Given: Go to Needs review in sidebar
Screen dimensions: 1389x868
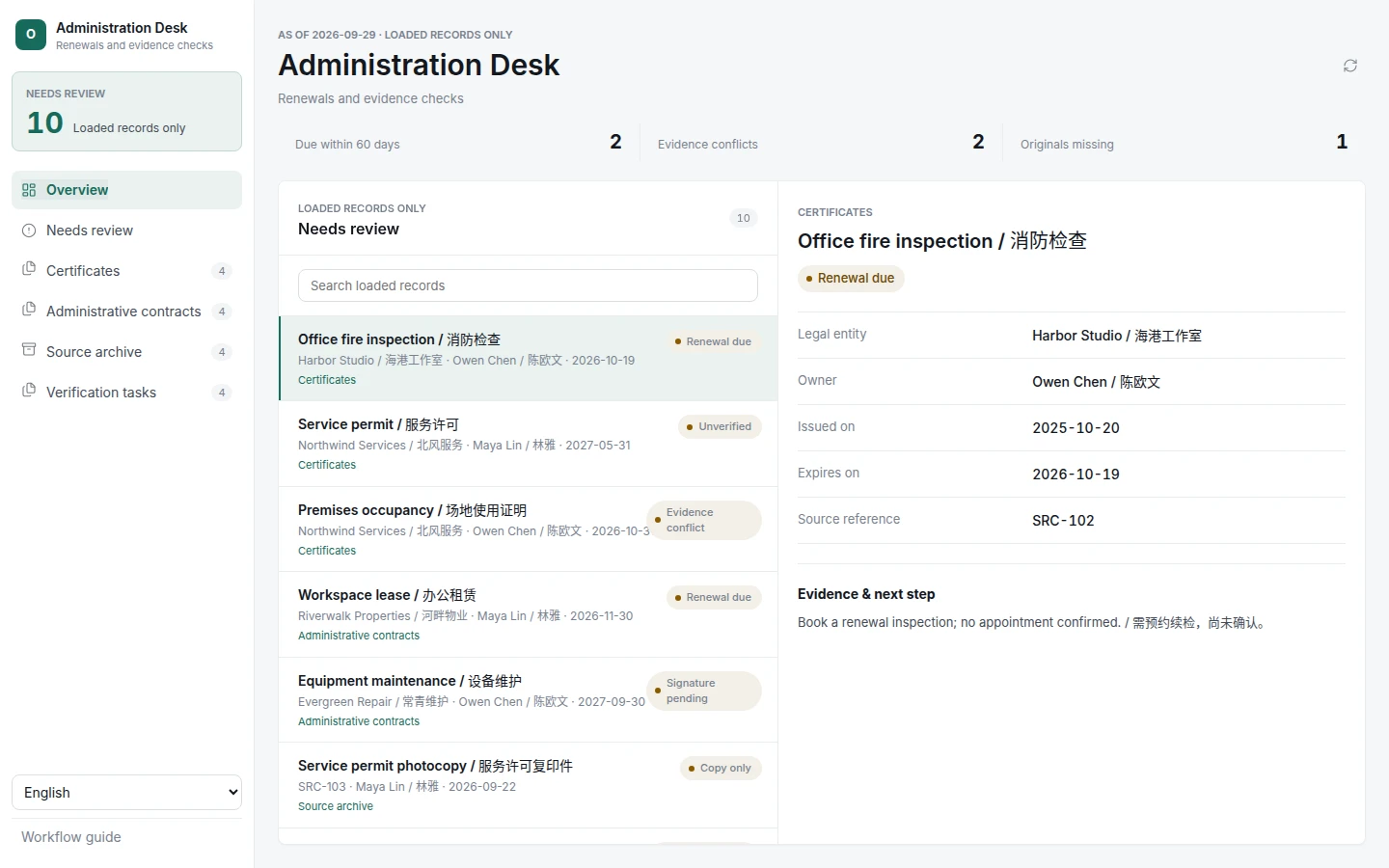Looking at the screenshot, I should tap(126, 231).
